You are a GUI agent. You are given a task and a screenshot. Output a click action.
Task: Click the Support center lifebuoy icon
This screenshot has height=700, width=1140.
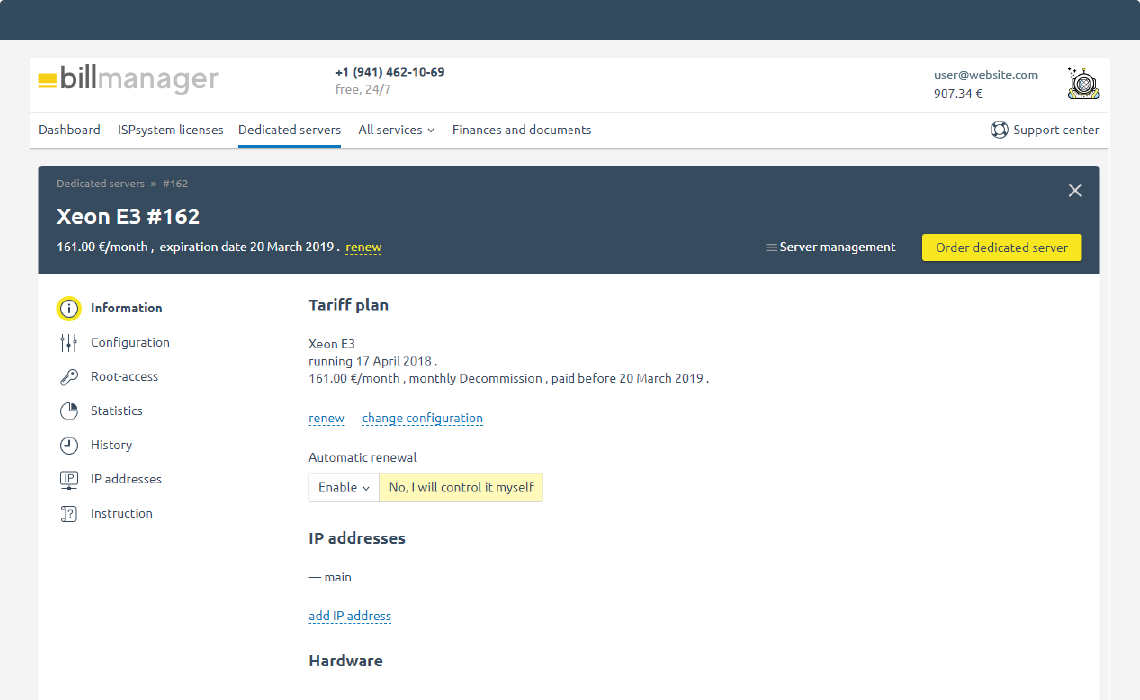1000,129
